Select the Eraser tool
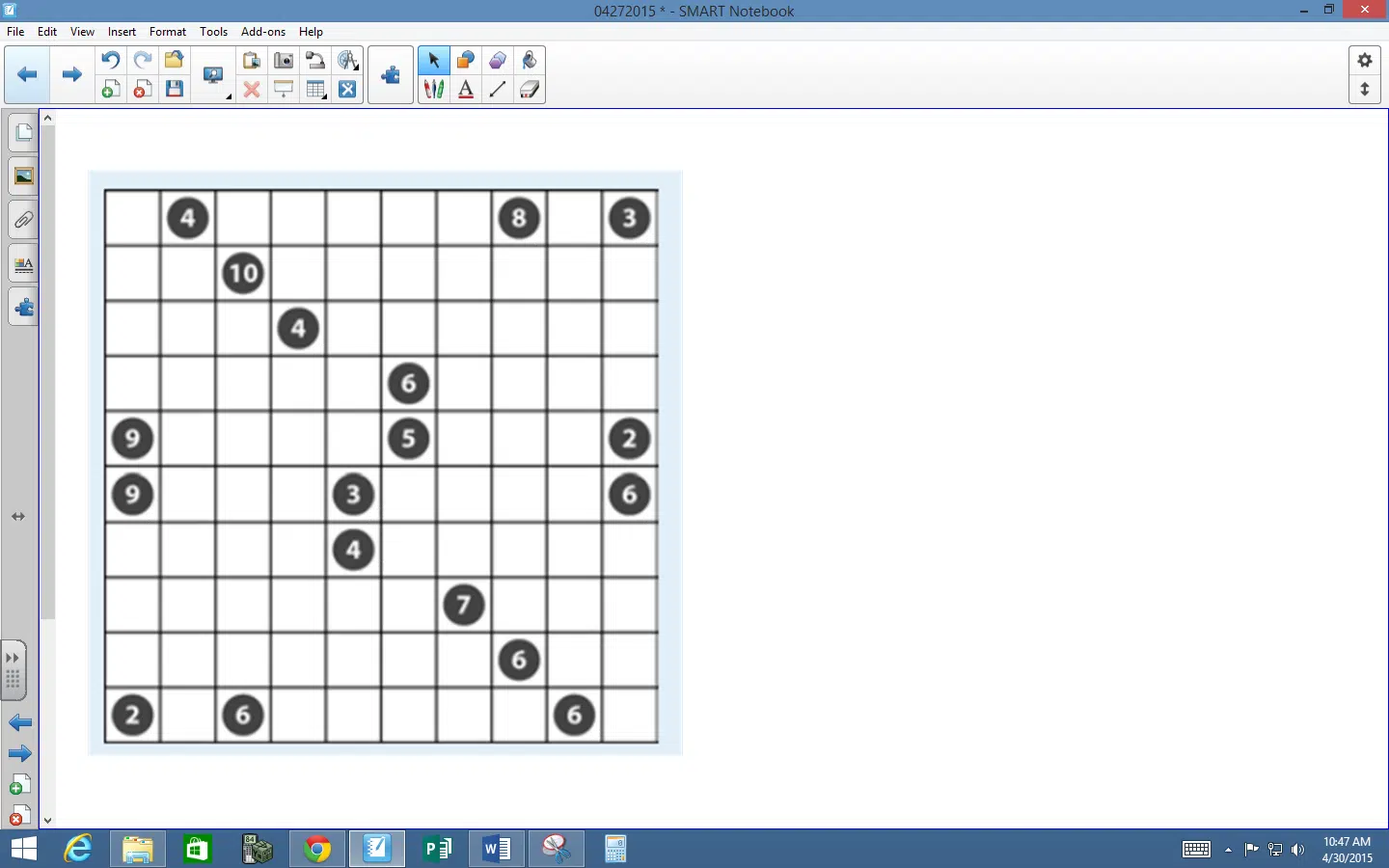The height and width of the screenshot is (868, 1389). [x=530, y=90]
